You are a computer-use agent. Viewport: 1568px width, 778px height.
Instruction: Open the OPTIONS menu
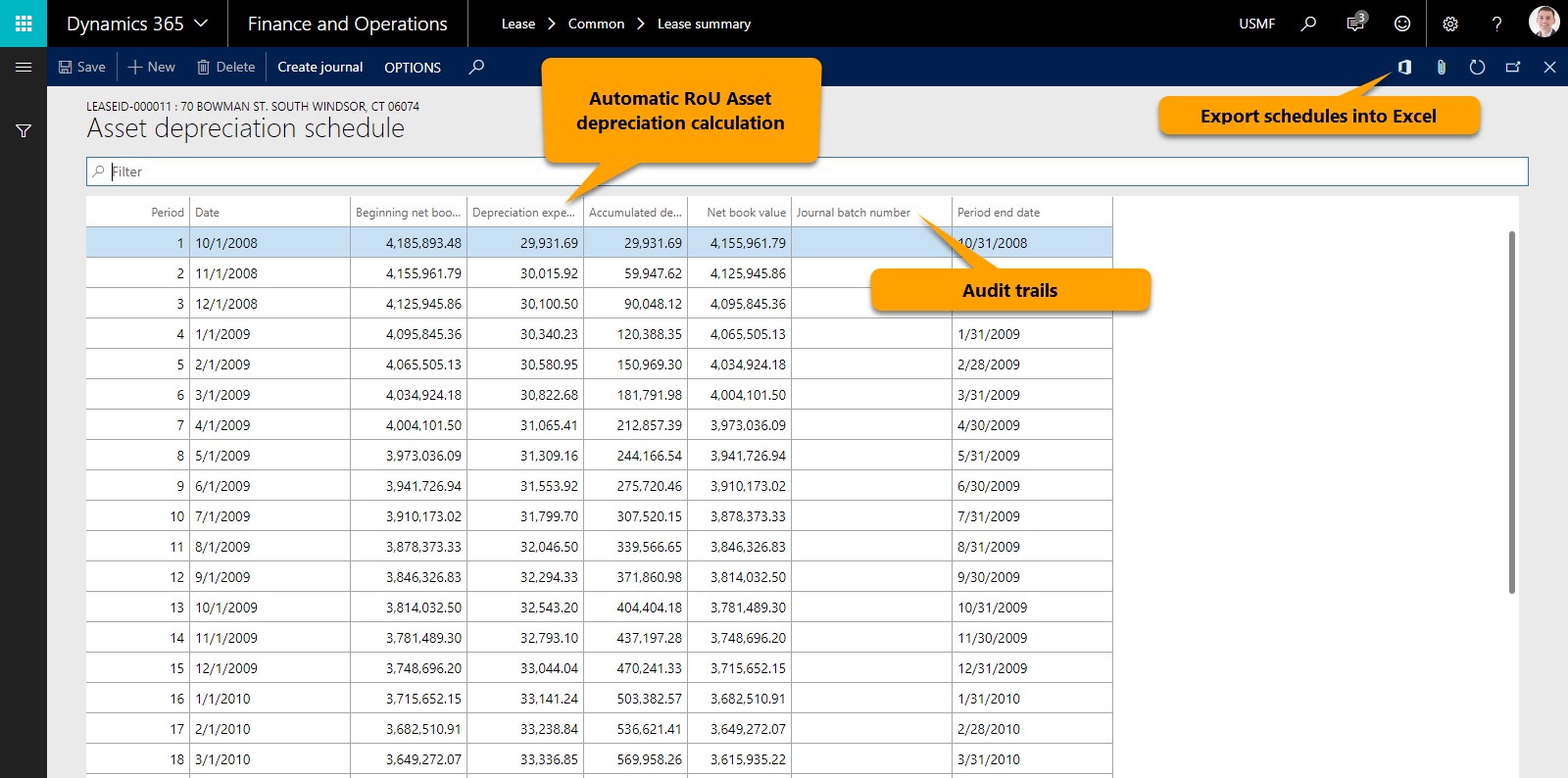pyautogui.click(x=413, y=68)
